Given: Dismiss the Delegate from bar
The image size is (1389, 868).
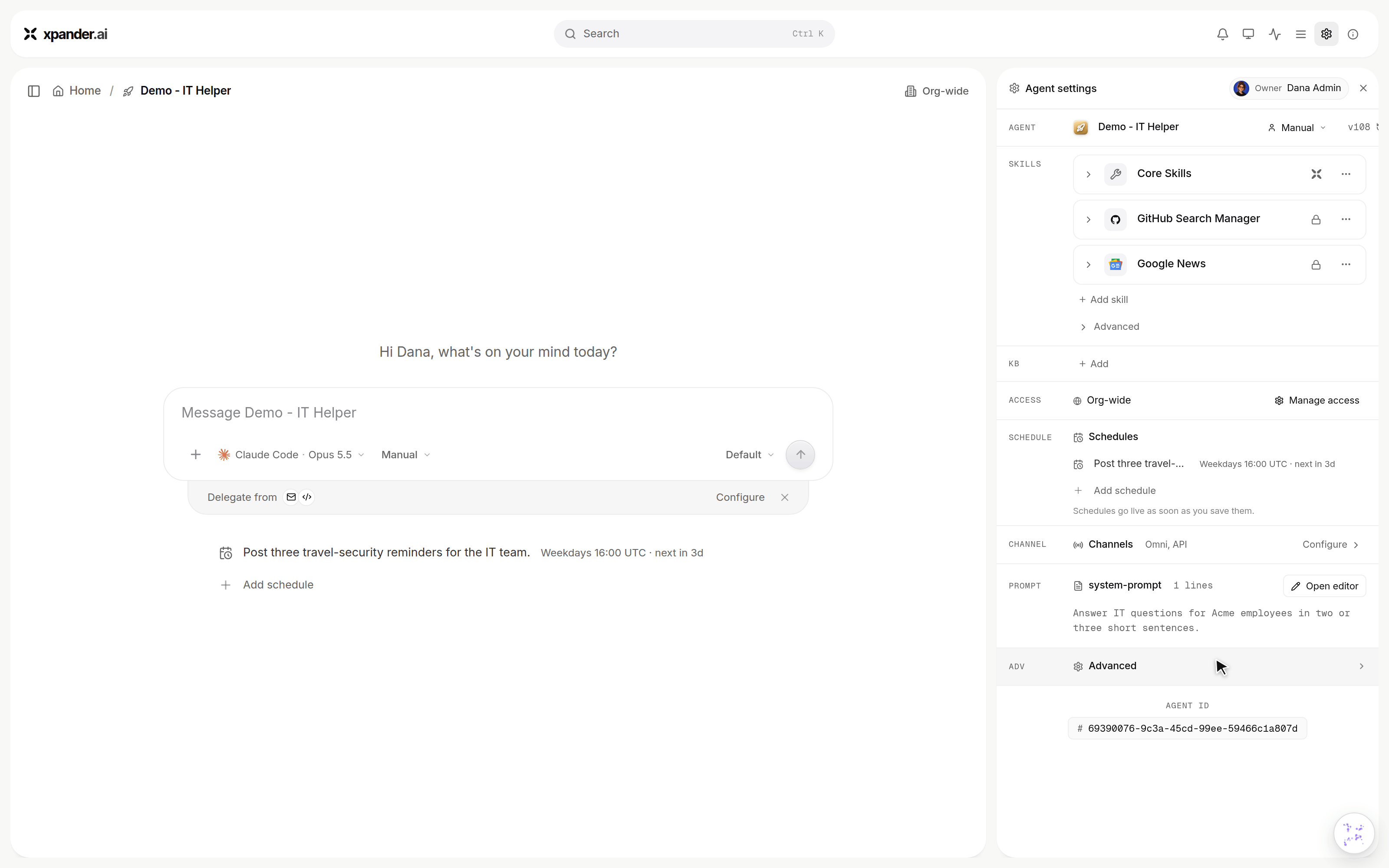Looking at the screenshot, I should pyautogui.click(x=785, y=497).
